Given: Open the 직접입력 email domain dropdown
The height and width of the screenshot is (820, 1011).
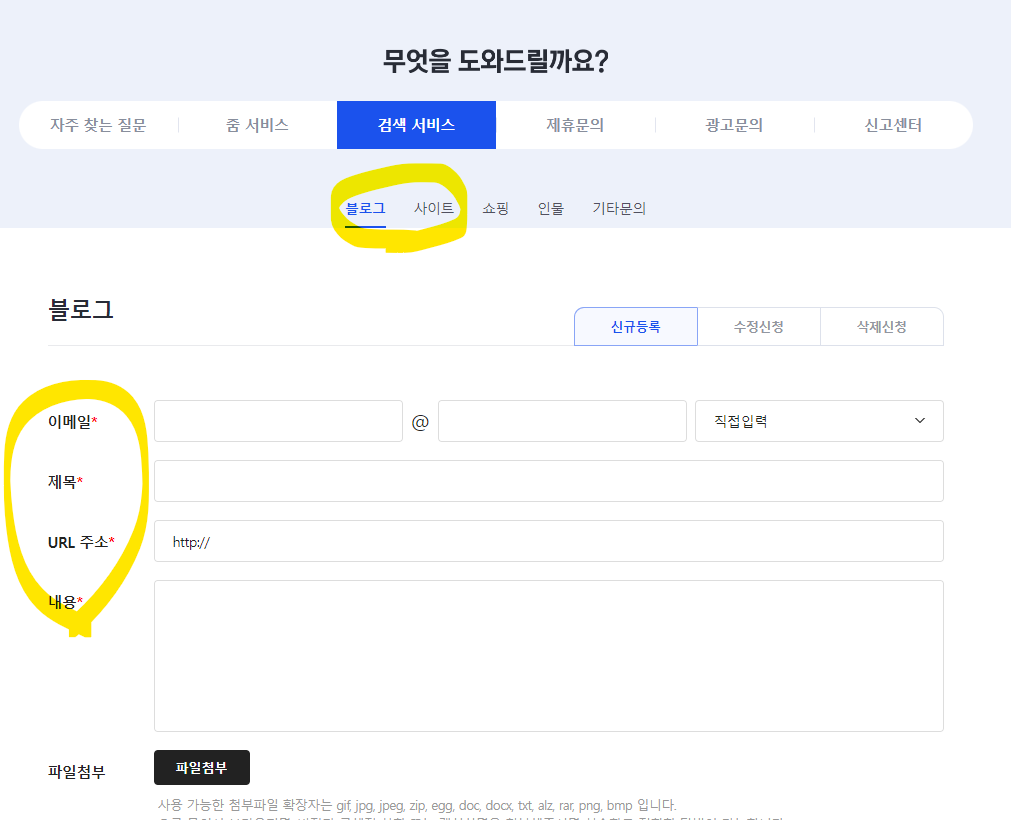Looking at the screenshot, I should (818, 420).
